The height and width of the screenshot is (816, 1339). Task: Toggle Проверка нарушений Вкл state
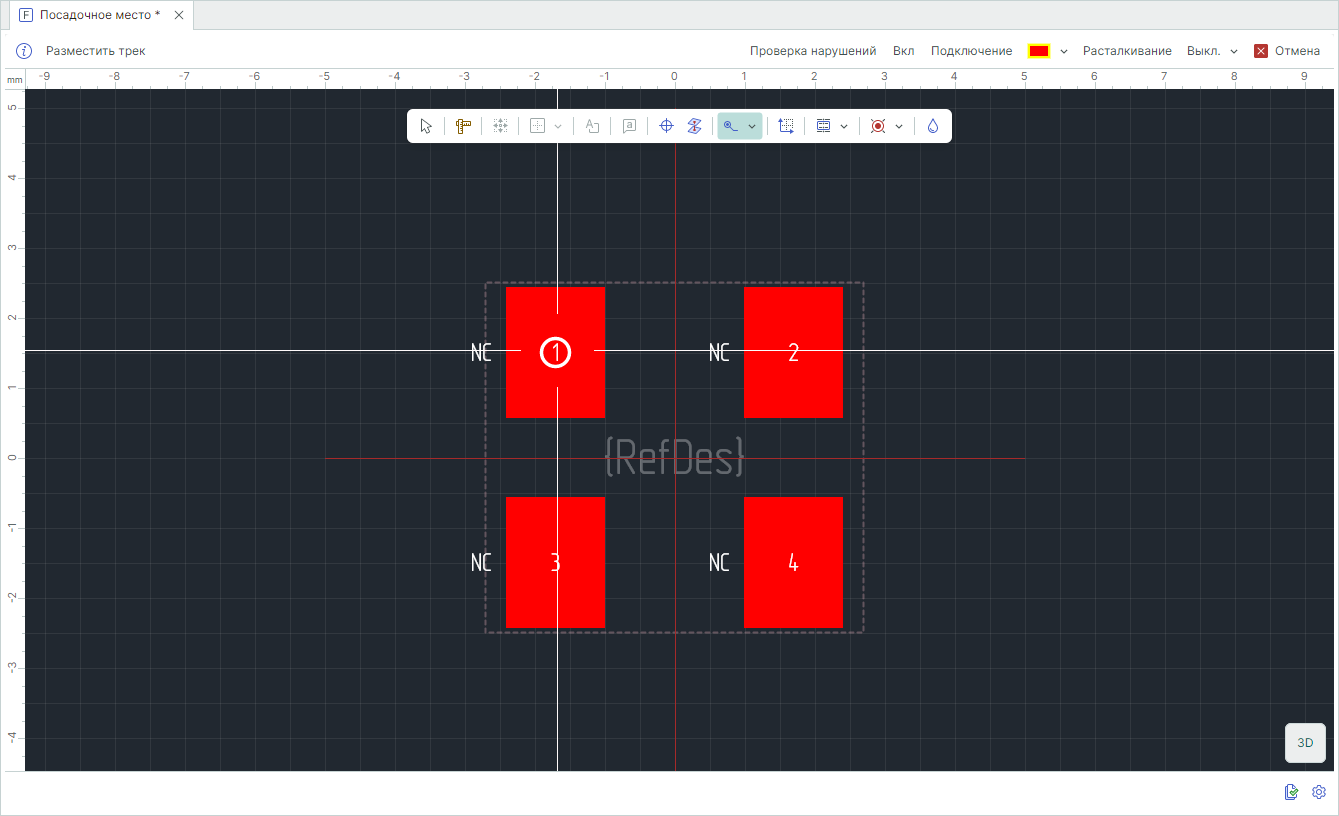(903, 51)
